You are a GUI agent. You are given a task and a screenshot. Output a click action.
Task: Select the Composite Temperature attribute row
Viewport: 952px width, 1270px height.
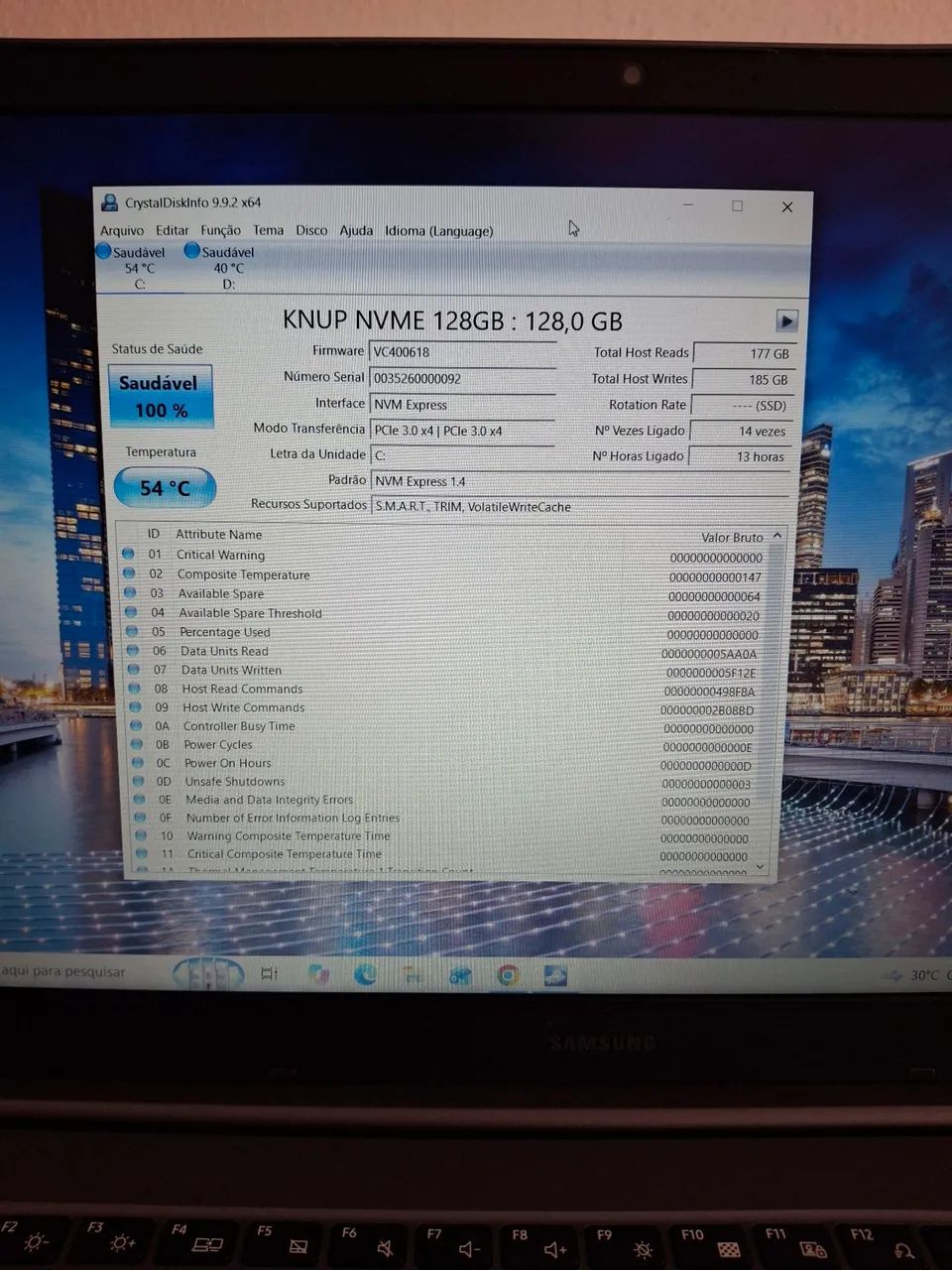(x=443, y=575)
